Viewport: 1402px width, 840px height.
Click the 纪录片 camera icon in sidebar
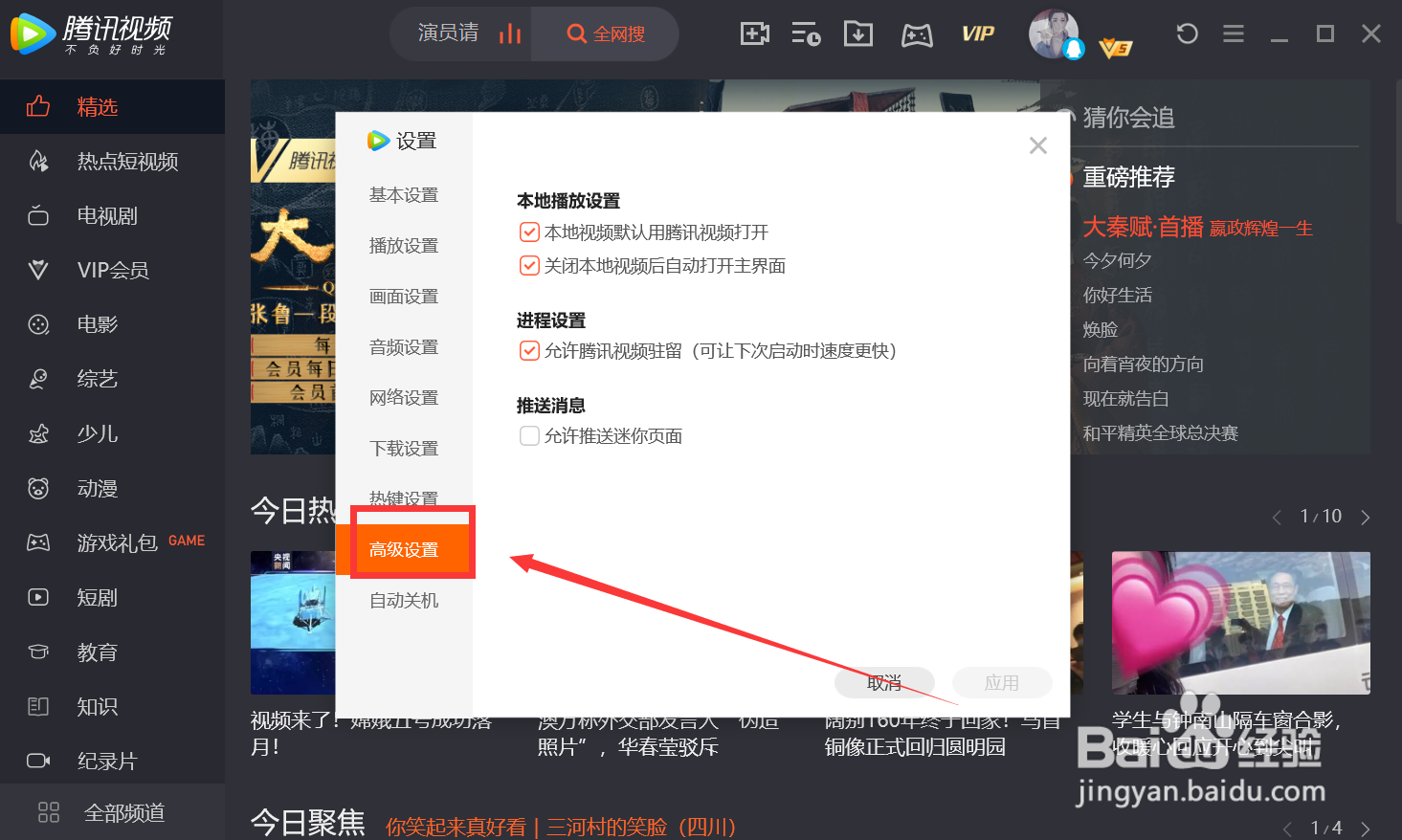(38, 761)
